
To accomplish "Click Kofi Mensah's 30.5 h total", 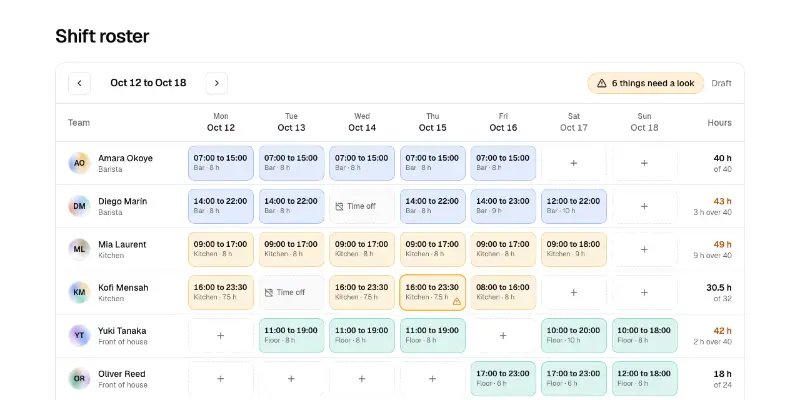I will point(718,288).
